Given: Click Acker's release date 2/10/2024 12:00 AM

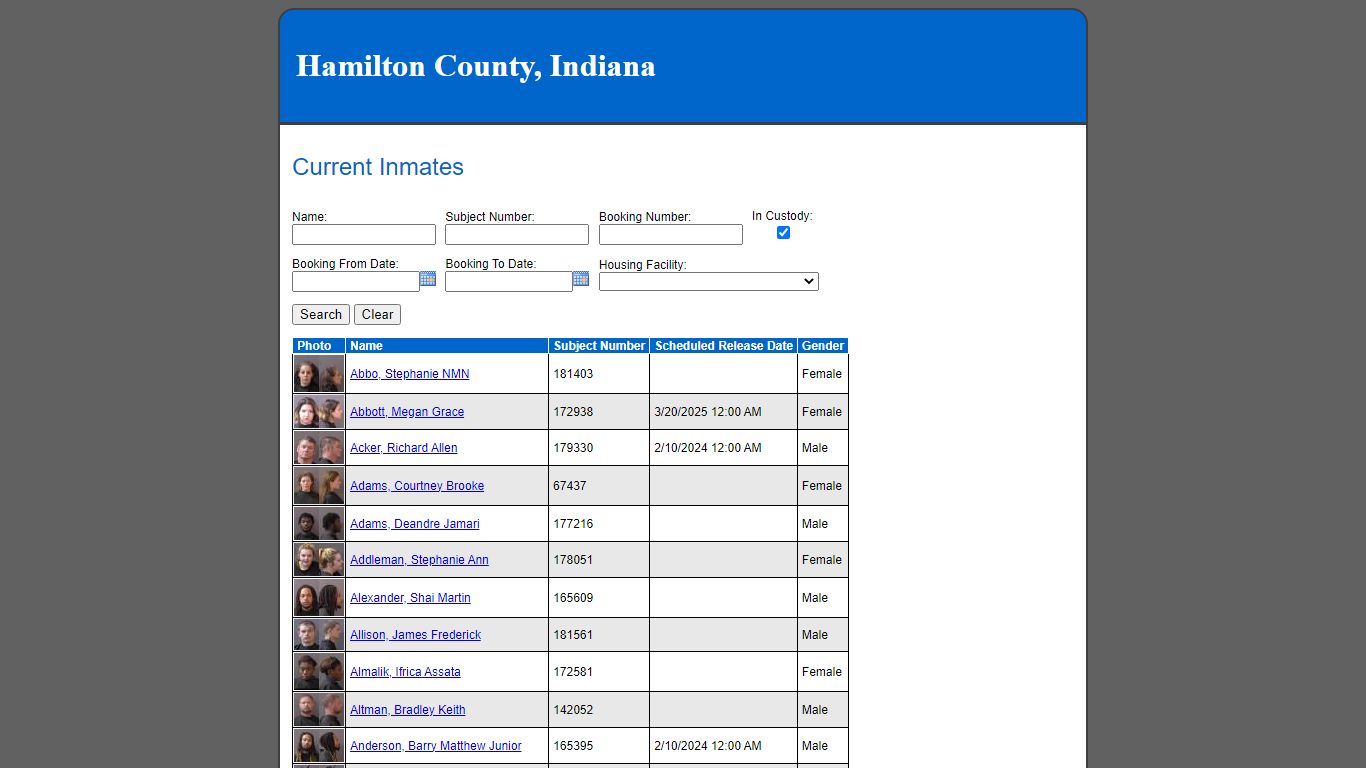Looking at the screenshot, I should coord(708,448).
